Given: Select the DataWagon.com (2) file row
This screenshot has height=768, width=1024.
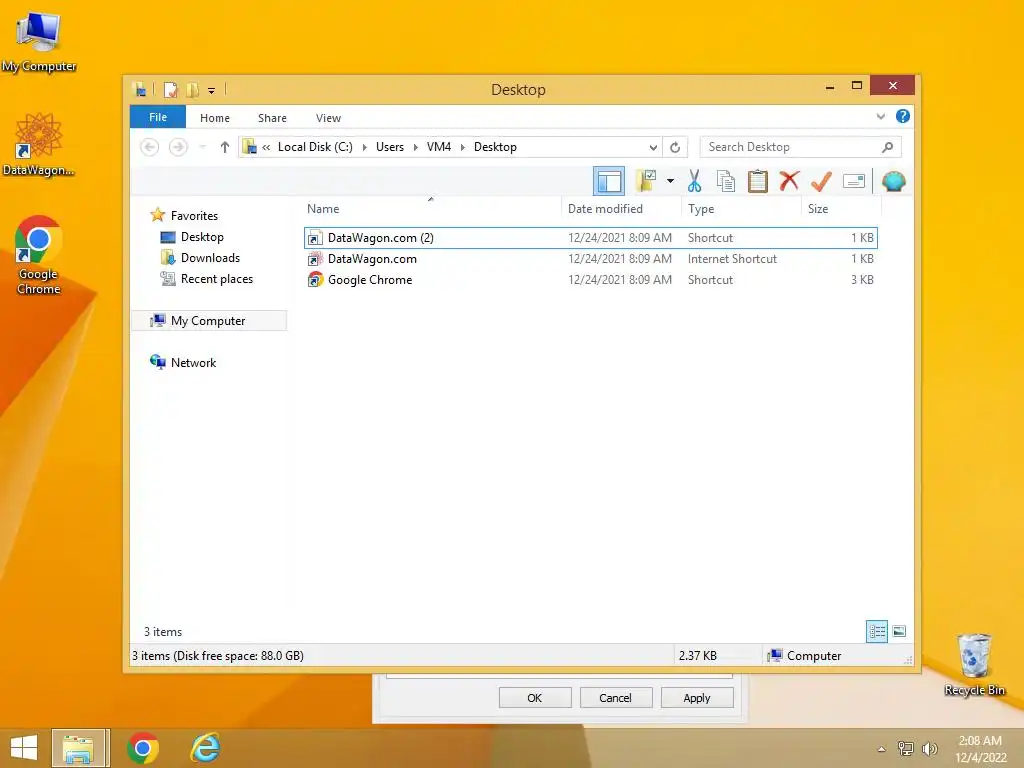Looking at the screenshot, I should tap(590, 238).
